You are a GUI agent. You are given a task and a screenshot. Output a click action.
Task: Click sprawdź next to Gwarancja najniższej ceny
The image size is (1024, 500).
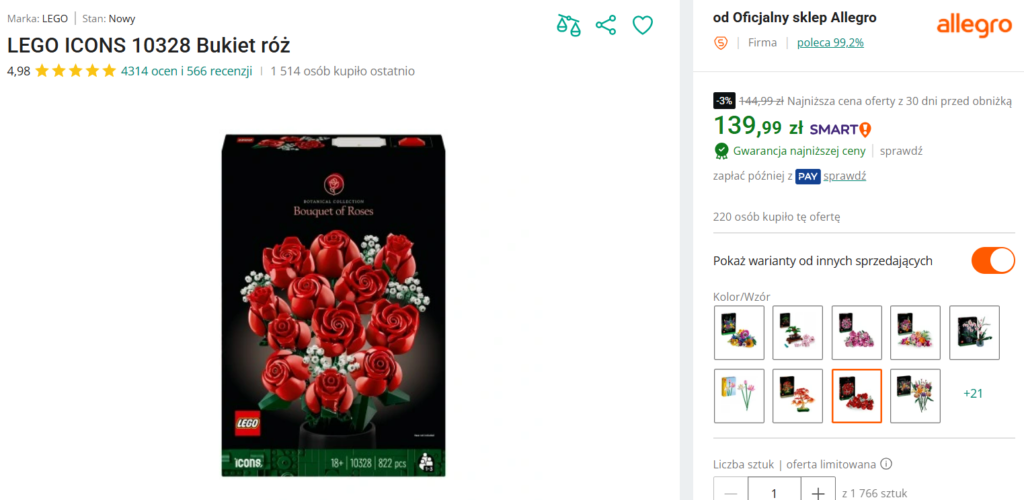(x=901, y=151)
